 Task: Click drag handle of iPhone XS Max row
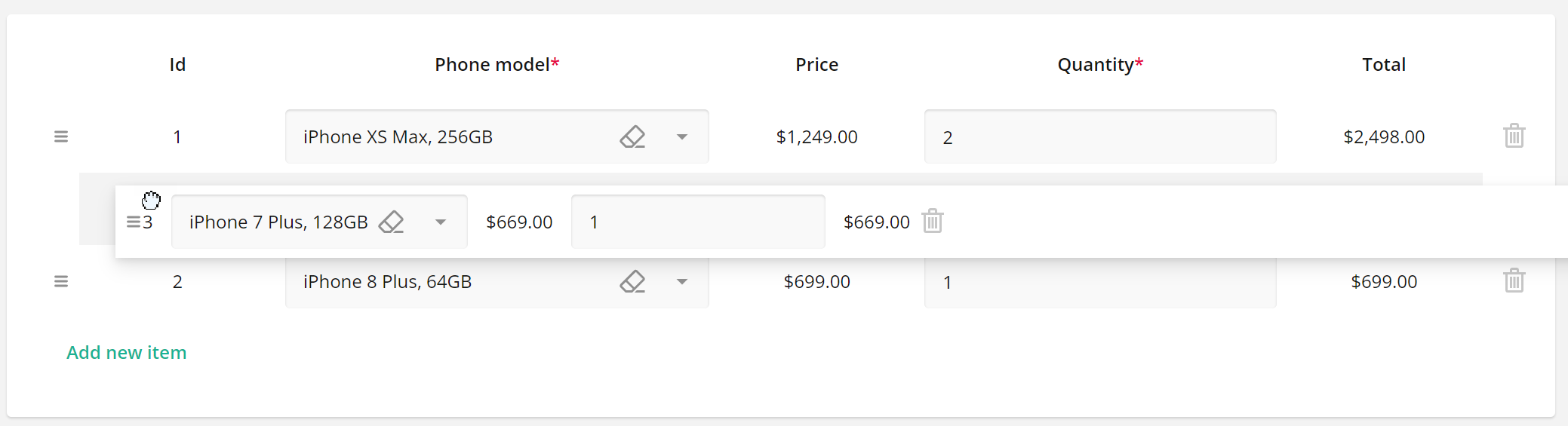(x=61, y=136)
